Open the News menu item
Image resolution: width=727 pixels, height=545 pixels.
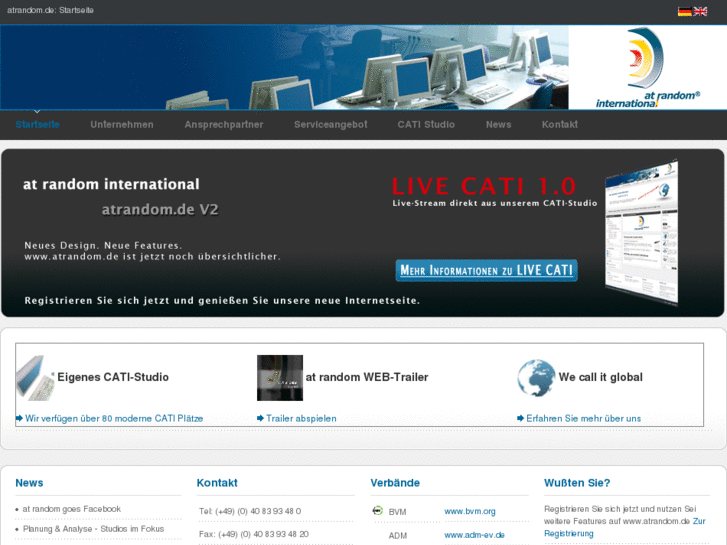point(498,124)
